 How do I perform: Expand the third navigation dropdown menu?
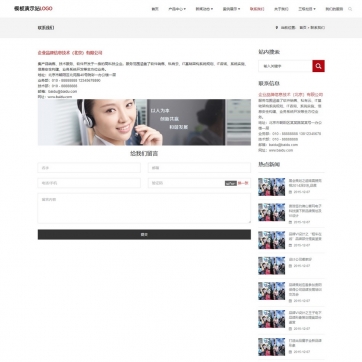204,9
